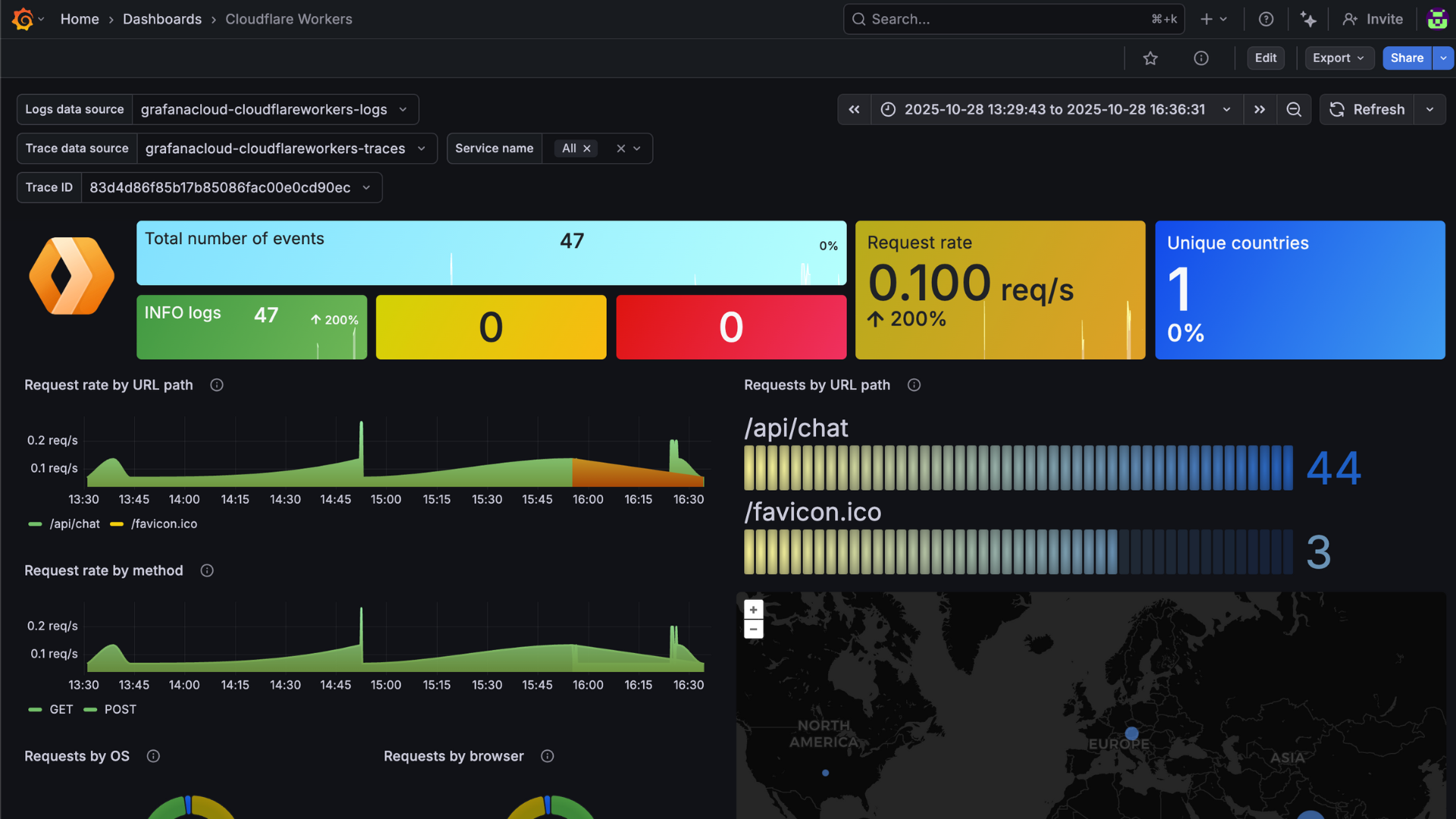Zoom in on the geomap
Screen dimensions: 1456x819
pyautogui.click(x=753, y=610)
